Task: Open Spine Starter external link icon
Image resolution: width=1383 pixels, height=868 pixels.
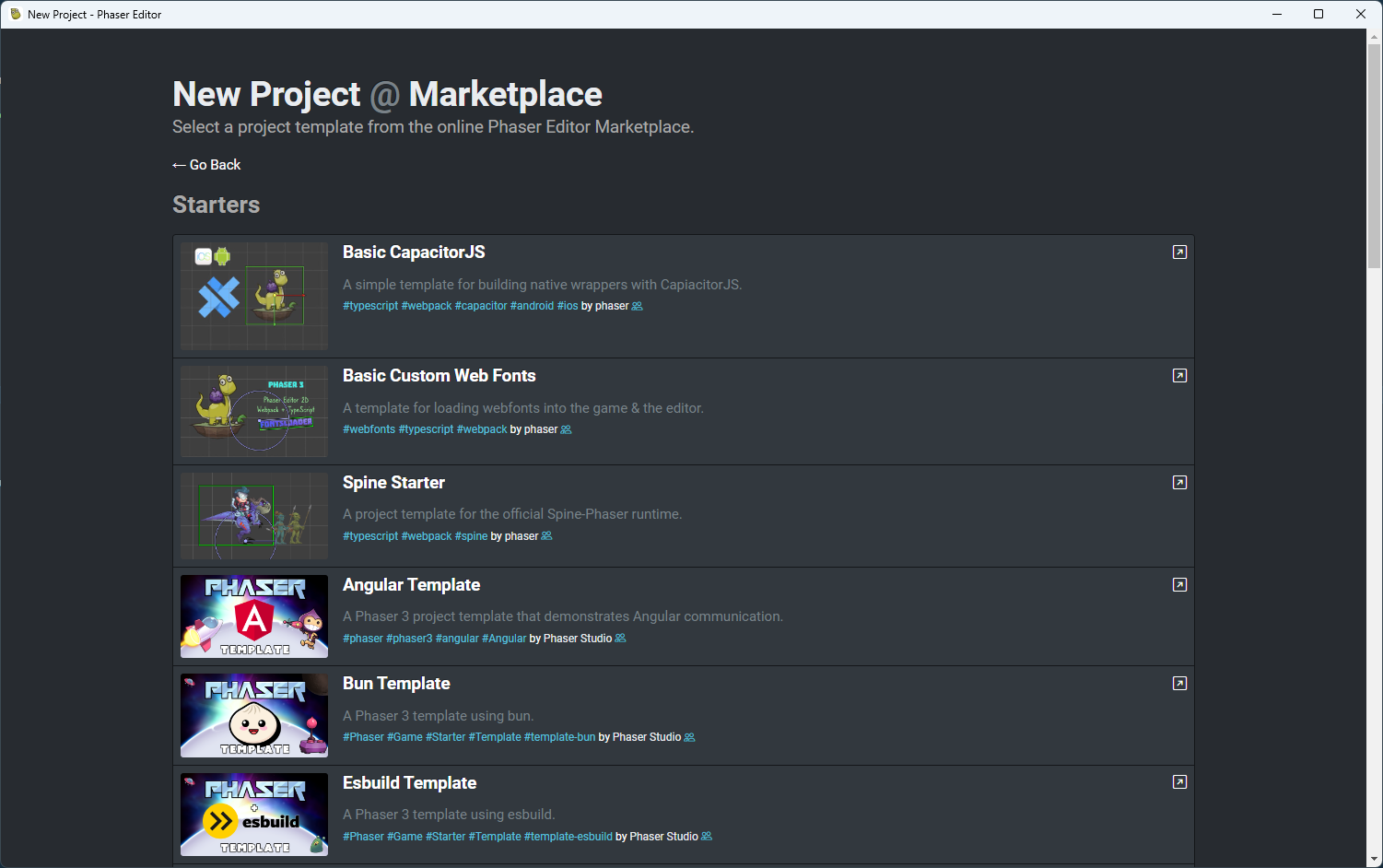Action: 1179,483
